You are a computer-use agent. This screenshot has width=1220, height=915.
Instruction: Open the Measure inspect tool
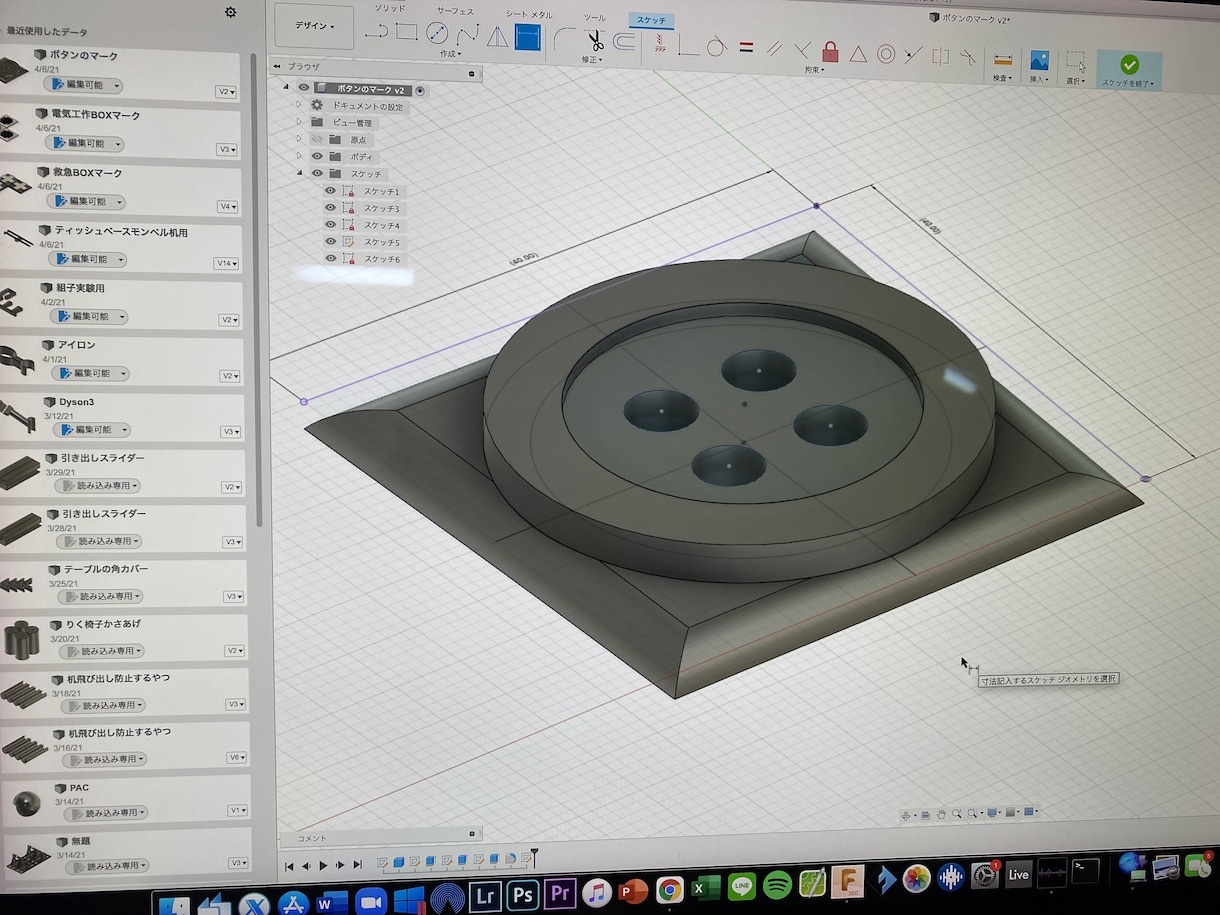pyautogui.click(x=1003, y=61)
